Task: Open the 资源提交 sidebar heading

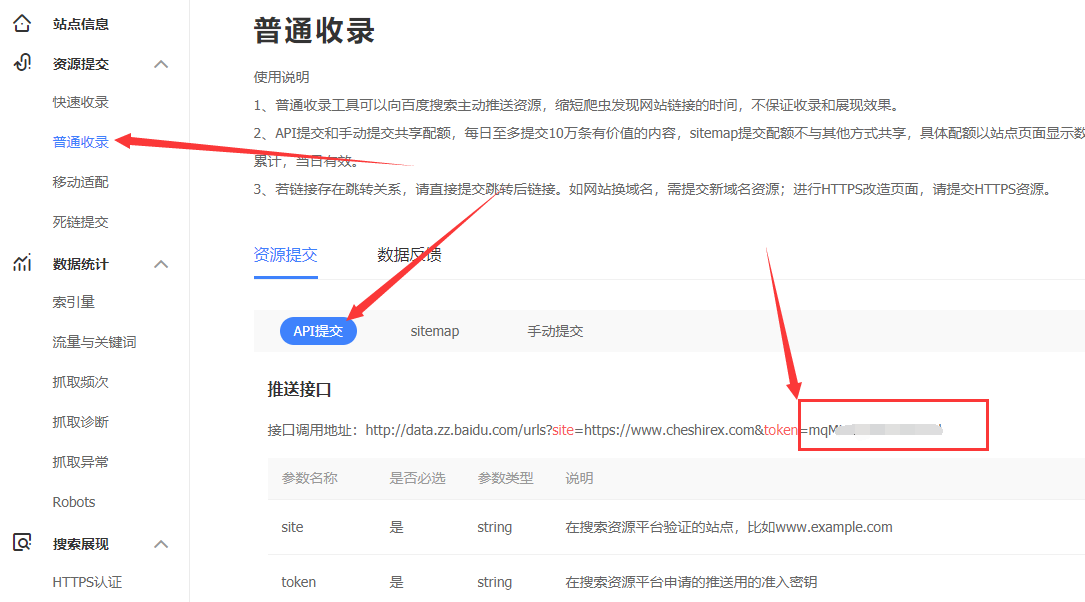Action: pos(81,64)
